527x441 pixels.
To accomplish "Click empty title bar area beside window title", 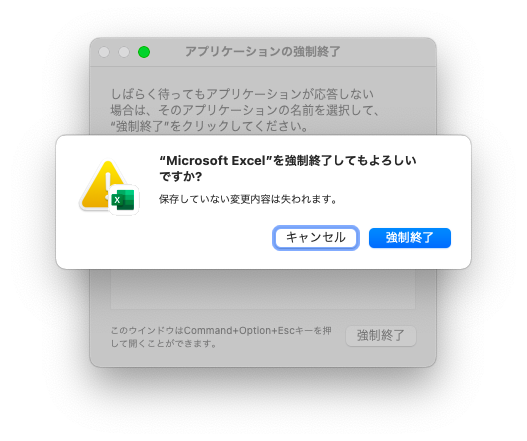I will click(x=387, y=52).
